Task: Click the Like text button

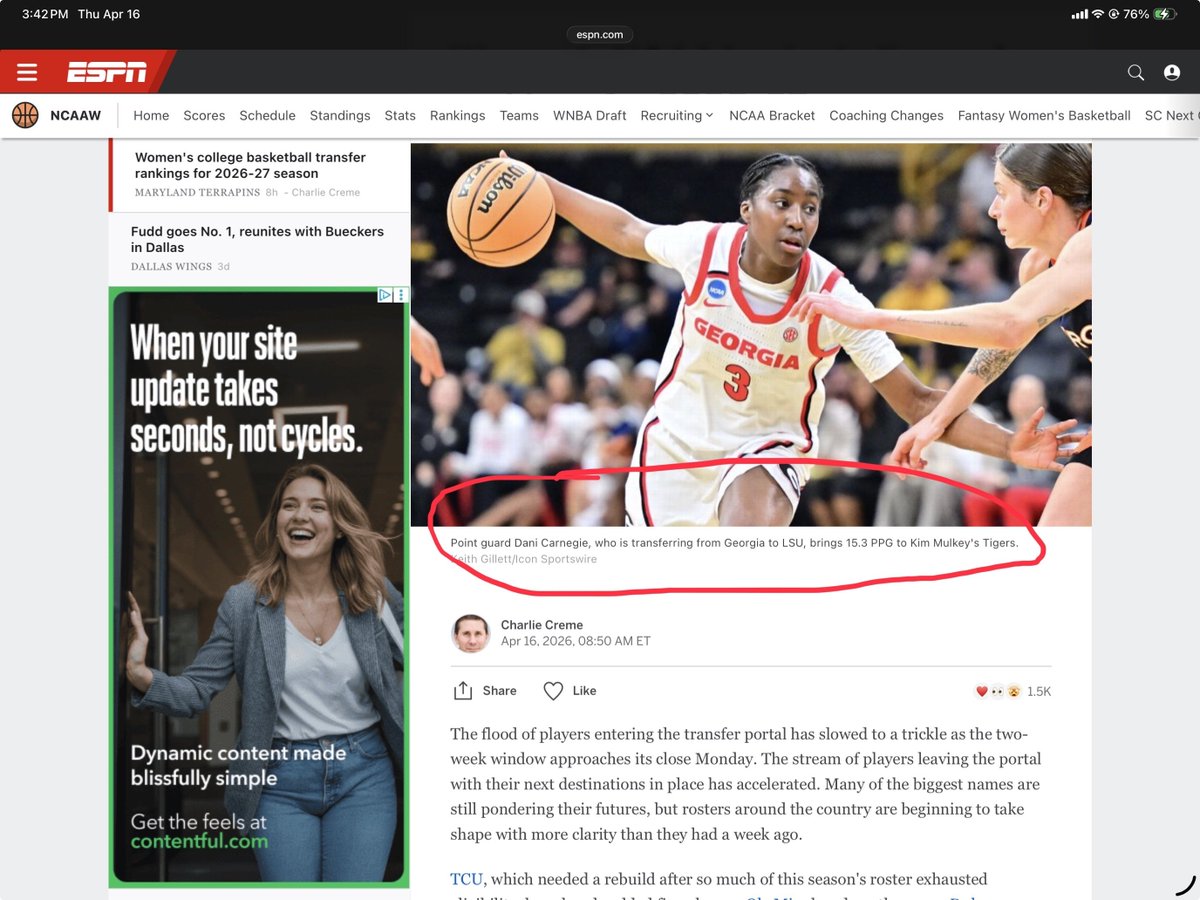Action: [584, 691]
